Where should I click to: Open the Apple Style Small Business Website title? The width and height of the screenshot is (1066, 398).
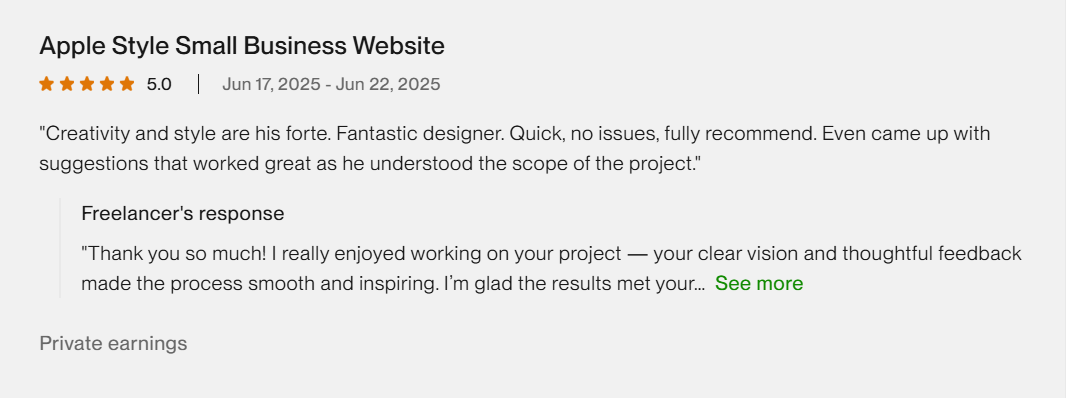242,46
